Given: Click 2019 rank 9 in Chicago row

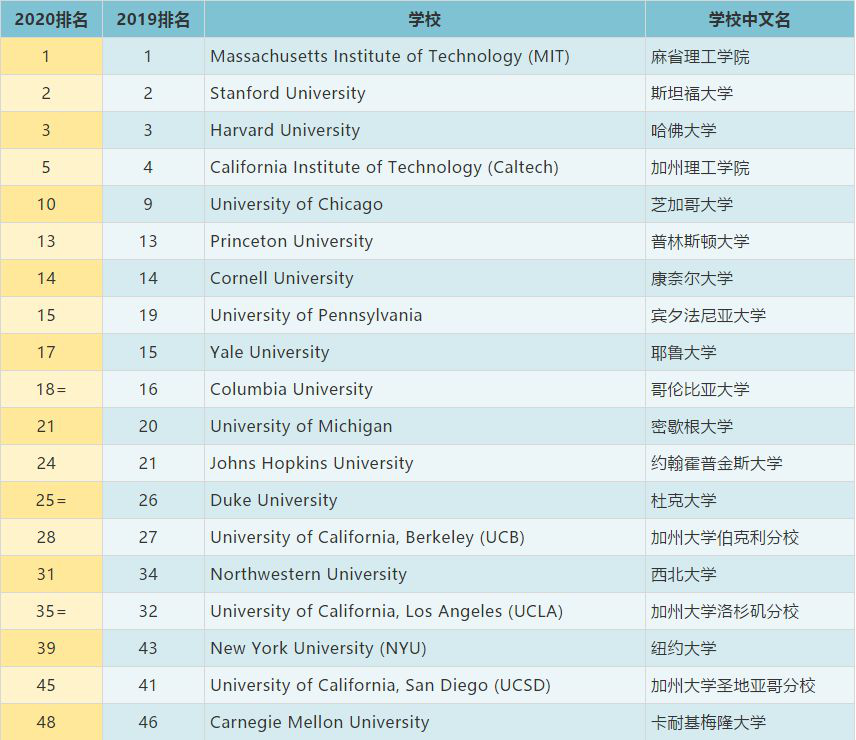Looking at the screenshot, I should point(148,204).
